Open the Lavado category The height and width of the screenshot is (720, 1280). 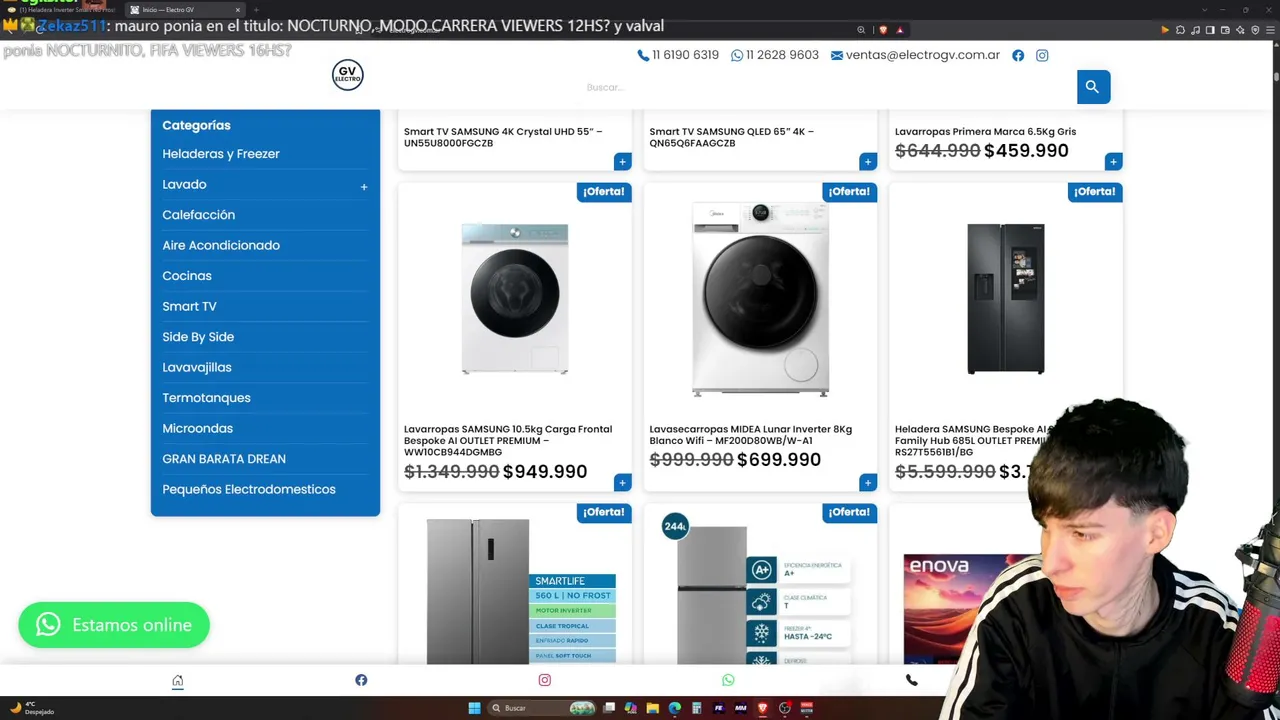(184, 184)
